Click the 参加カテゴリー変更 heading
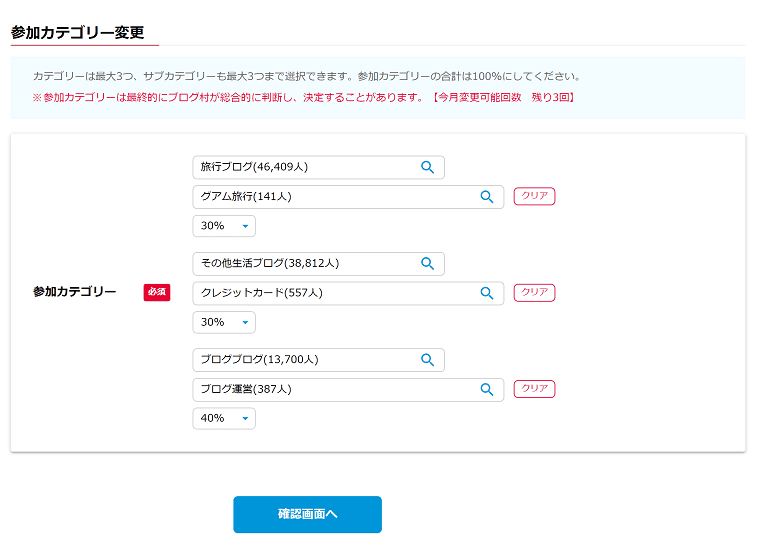The height and width of the screenshot is (551, 760). 78,32
